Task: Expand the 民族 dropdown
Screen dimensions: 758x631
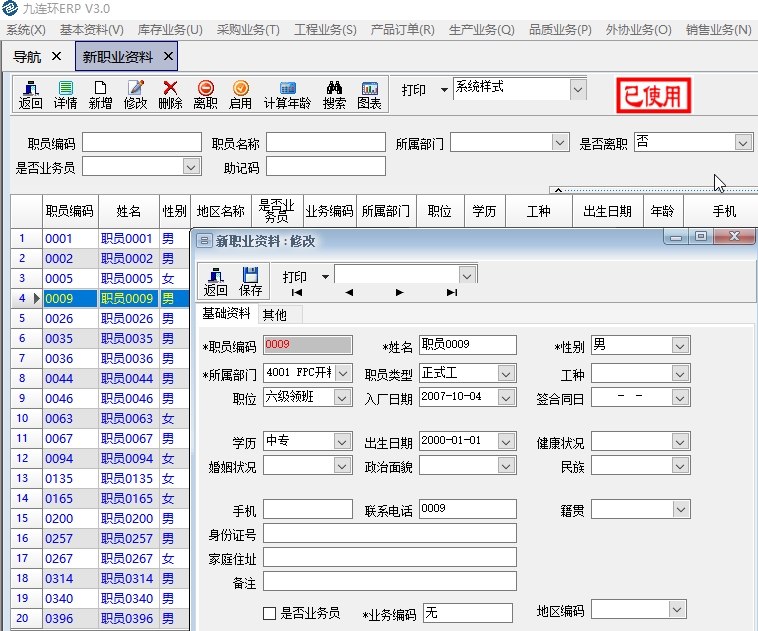Action: 680,466
